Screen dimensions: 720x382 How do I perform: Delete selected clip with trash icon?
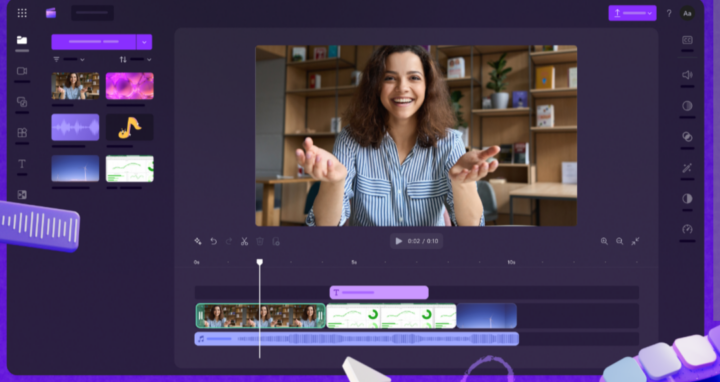pos(260,241)
